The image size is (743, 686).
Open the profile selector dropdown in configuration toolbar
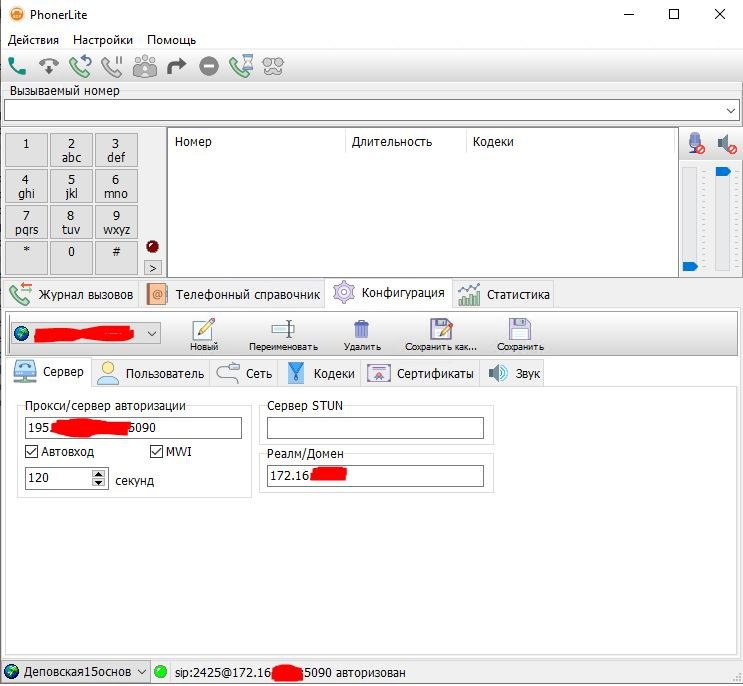coord(152,334)
